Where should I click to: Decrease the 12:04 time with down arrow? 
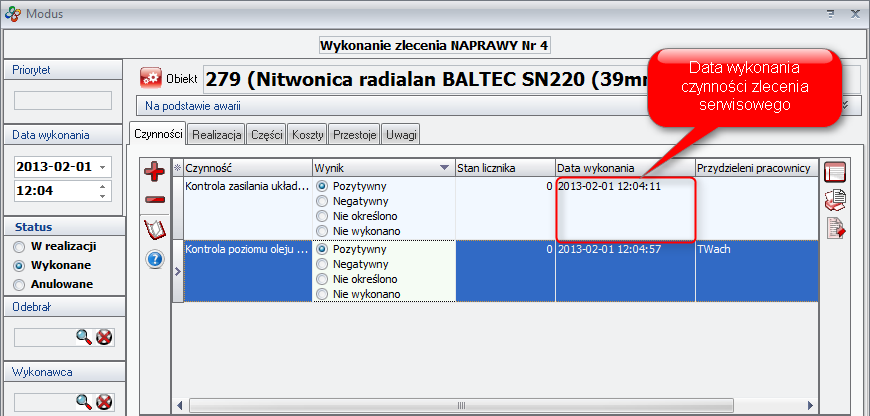tap(102, 196)
